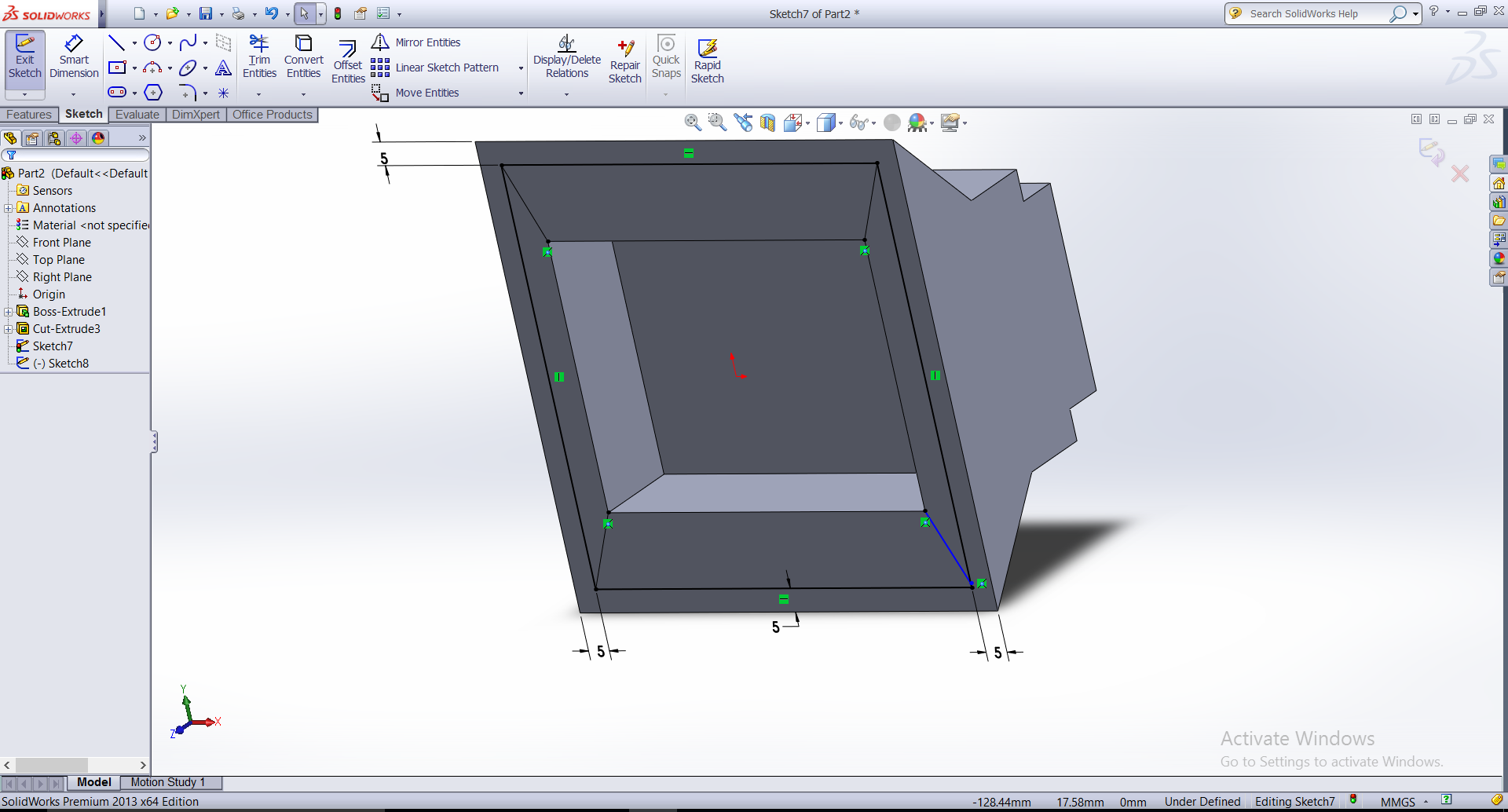Select the Sketch Fillet tool

(x=188, y=93)
